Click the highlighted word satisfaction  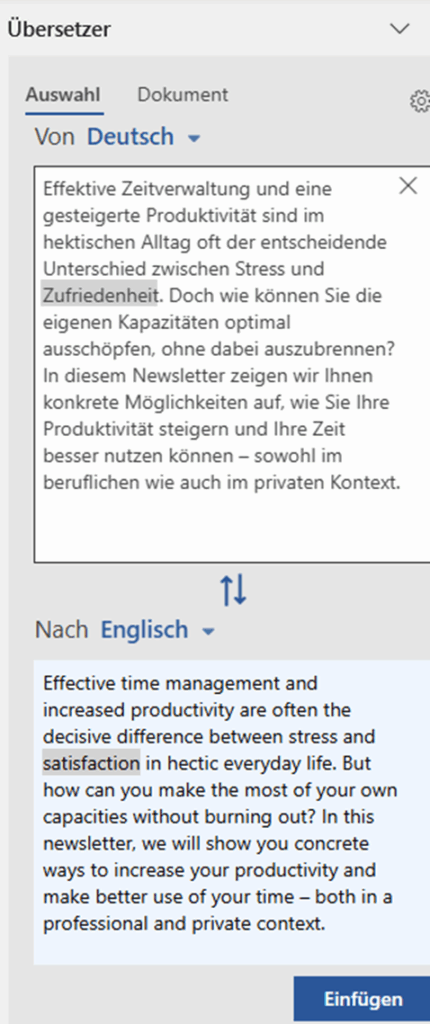(x=91, y=763)
